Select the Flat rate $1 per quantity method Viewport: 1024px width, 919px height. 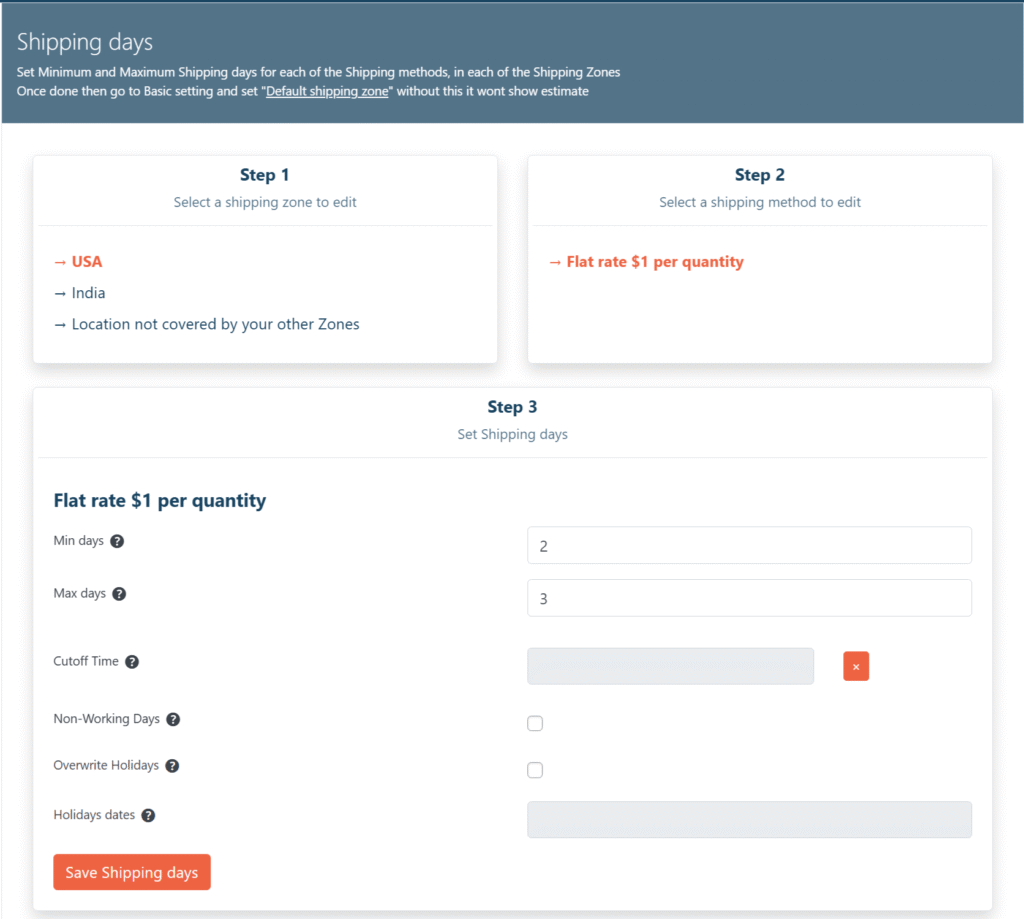[654, 262]
